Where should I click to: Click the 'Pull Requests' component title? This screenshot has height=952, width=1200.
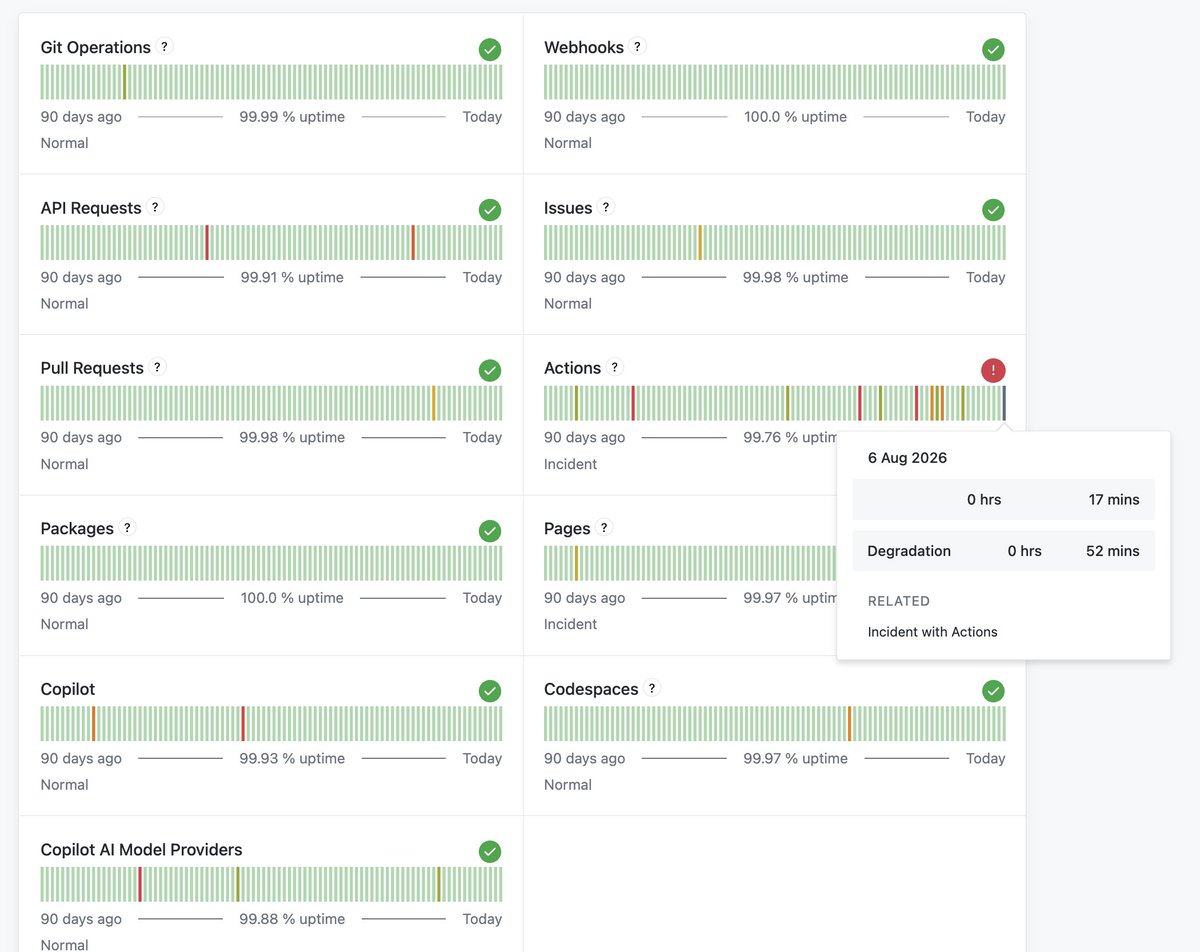[x=92, y=368]
